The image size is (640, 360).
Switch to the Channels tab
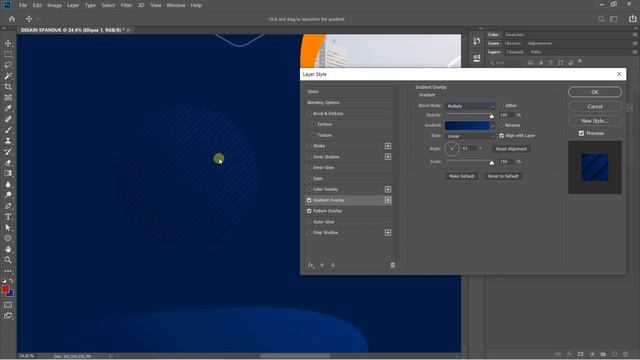515,52
